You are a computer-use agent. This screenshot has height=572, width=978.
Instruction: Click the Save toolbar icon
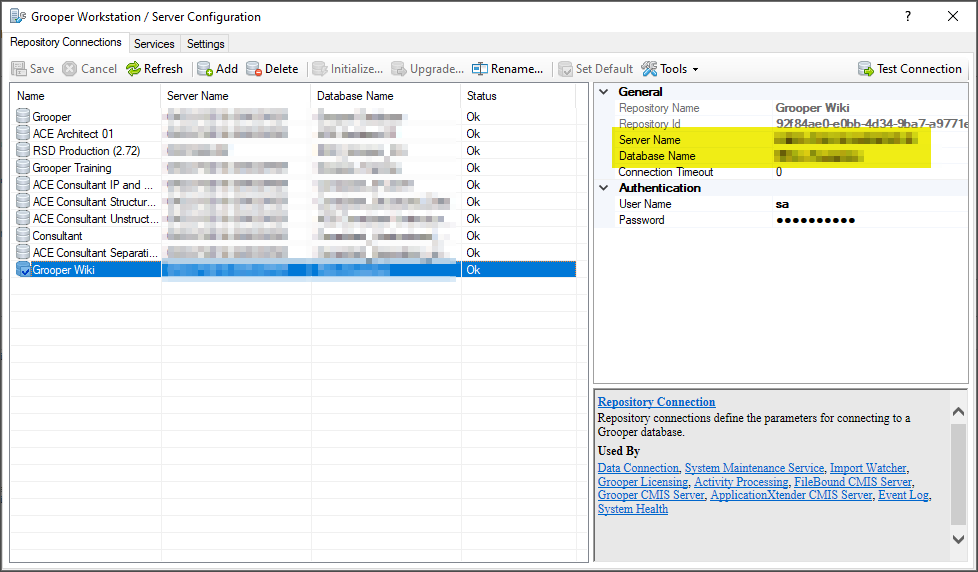[x=19, y=69]
